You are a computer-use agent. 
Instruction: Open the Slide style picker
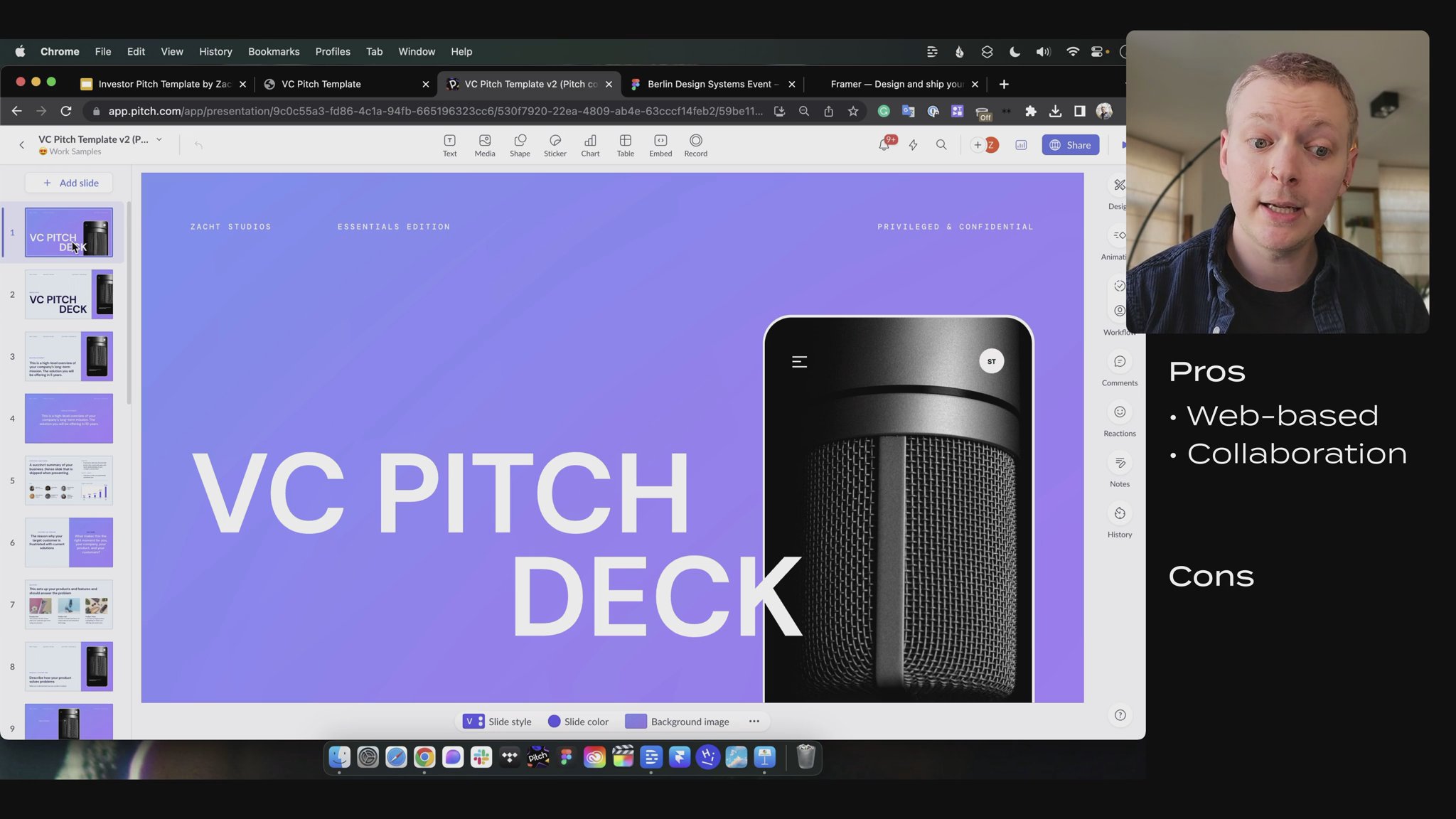click(x=497, y=722)
